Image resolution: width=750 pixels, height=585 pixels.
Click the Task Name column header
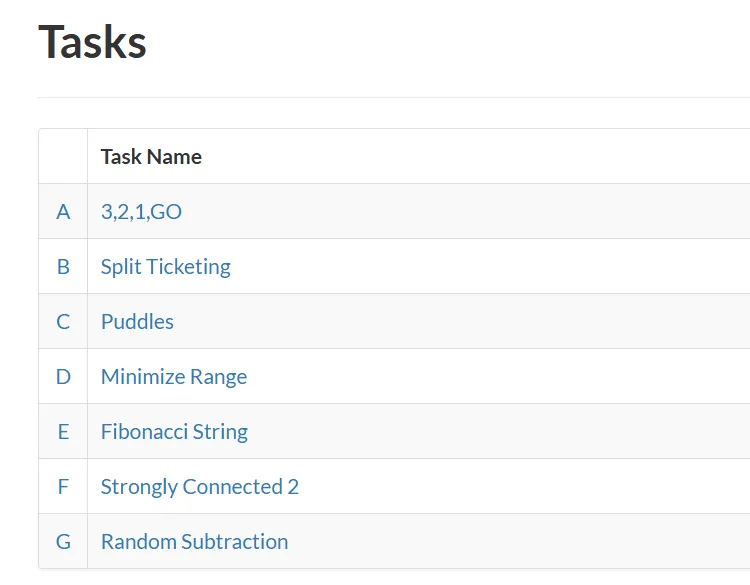pos(151,157)
